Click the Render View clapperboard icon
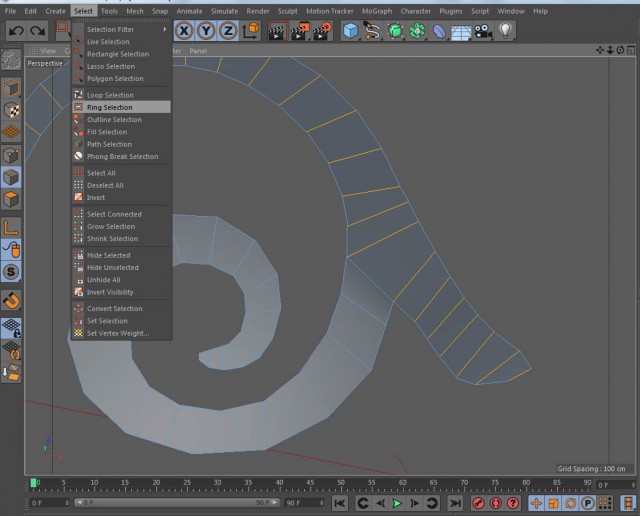640x516 pixels. pyautogui.click(x=277, y=31)
